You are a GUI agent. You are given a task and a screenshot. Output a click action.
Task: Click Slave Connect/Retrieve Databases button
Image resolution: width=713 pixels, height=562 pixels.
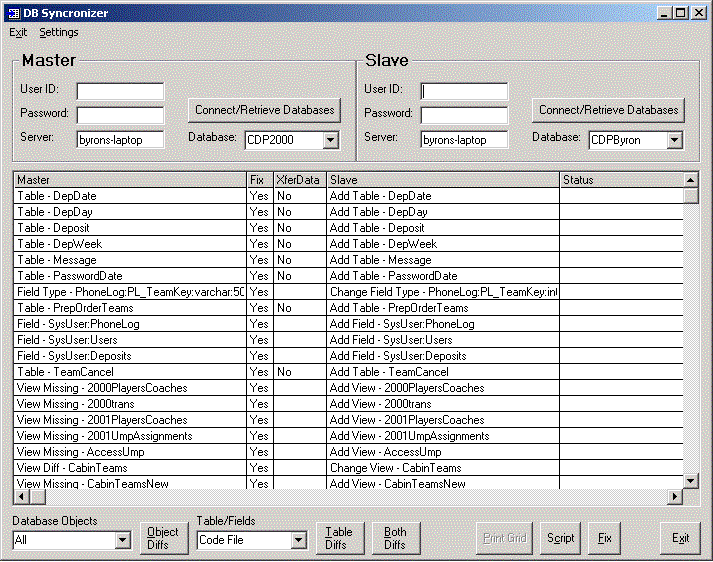click(x=608, y=110)
